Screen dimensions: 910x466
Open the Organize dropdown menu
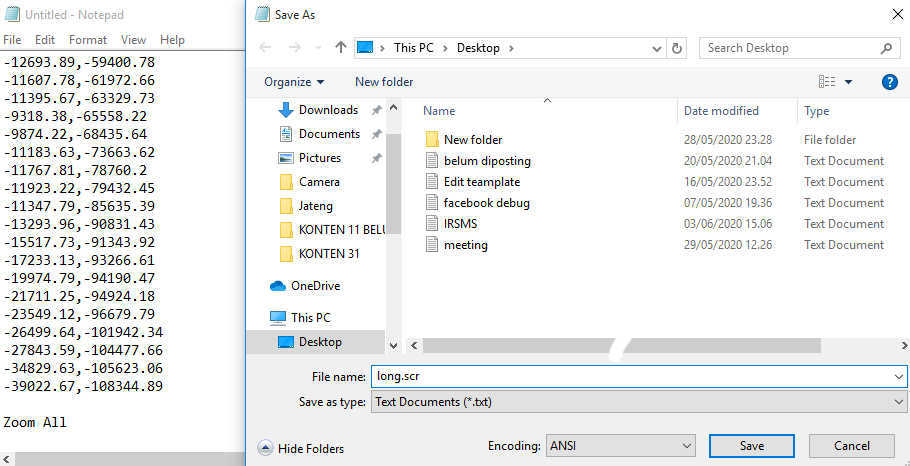tap(294, 82)
